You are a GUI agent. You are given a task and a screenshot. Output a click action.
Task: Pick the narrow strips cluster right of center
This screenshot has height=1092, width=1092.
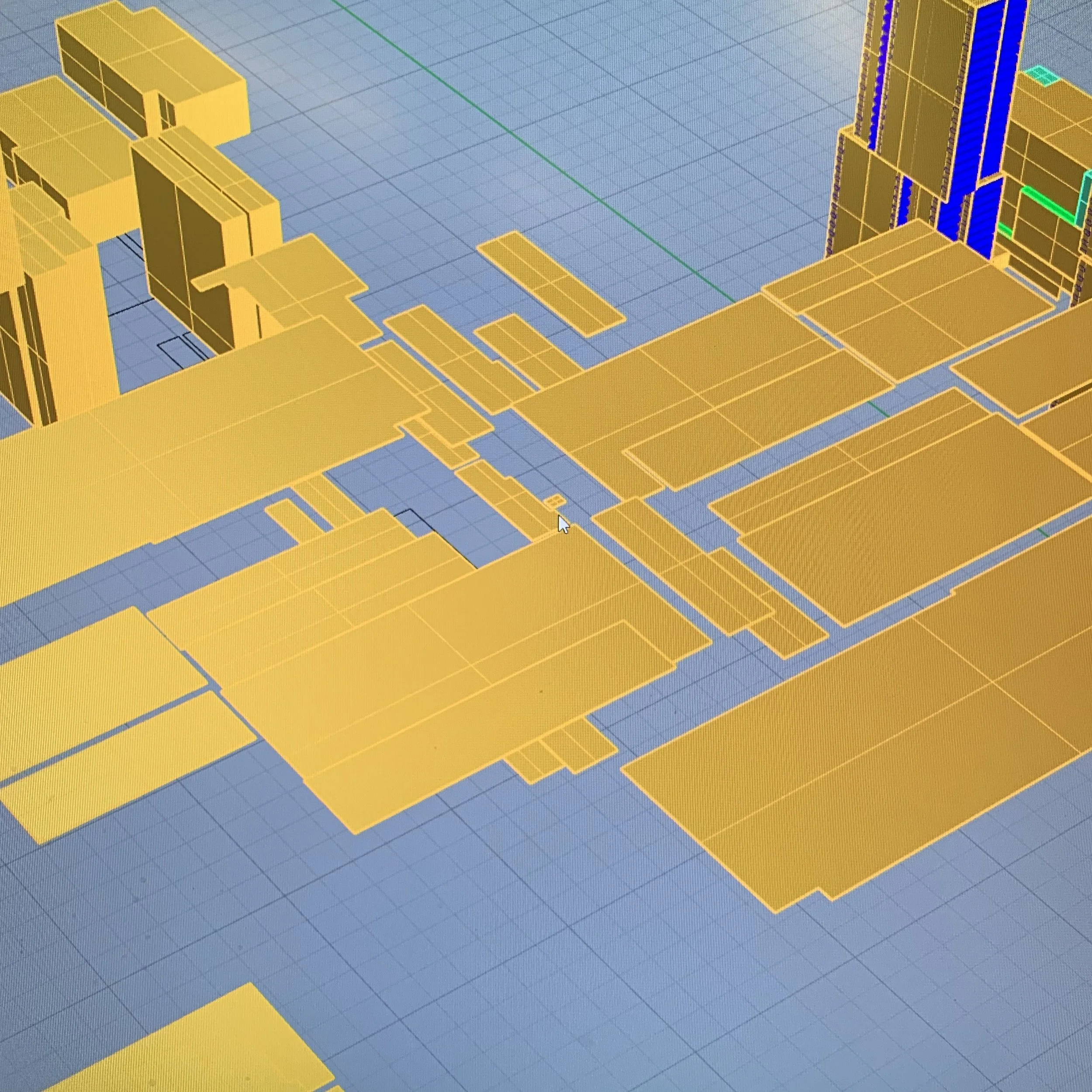pos(718,582)
